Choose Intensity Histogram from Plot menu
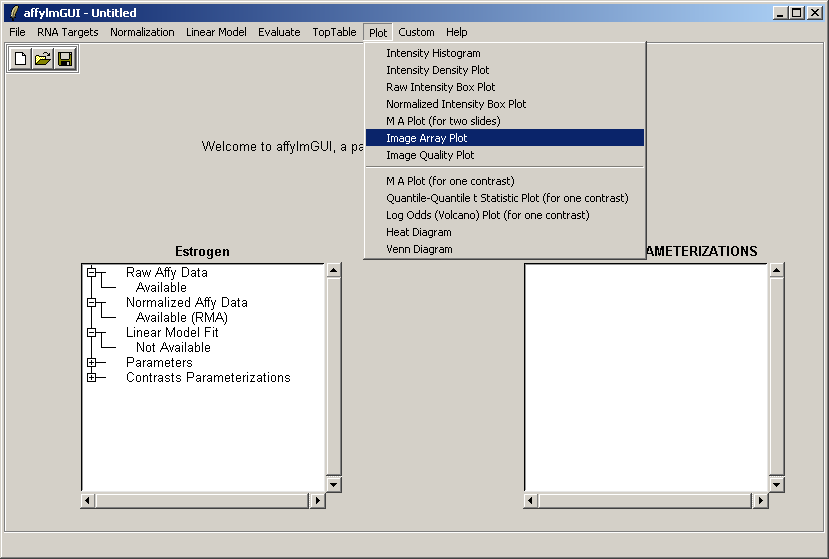Image resolution: width=829 pixels, height=559 pixels. [433, 53]
